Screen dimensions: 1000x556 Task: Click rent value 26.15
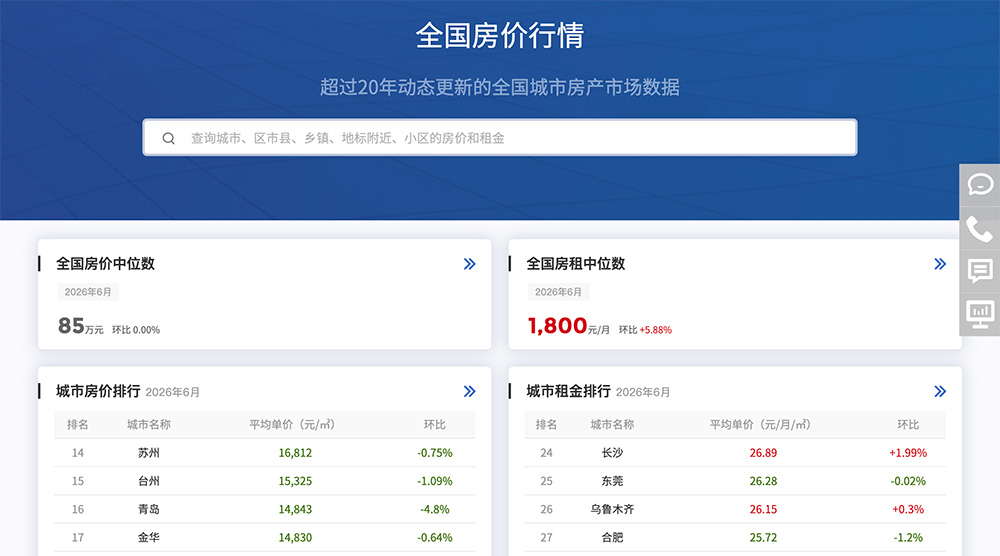(x=763, y=509)
